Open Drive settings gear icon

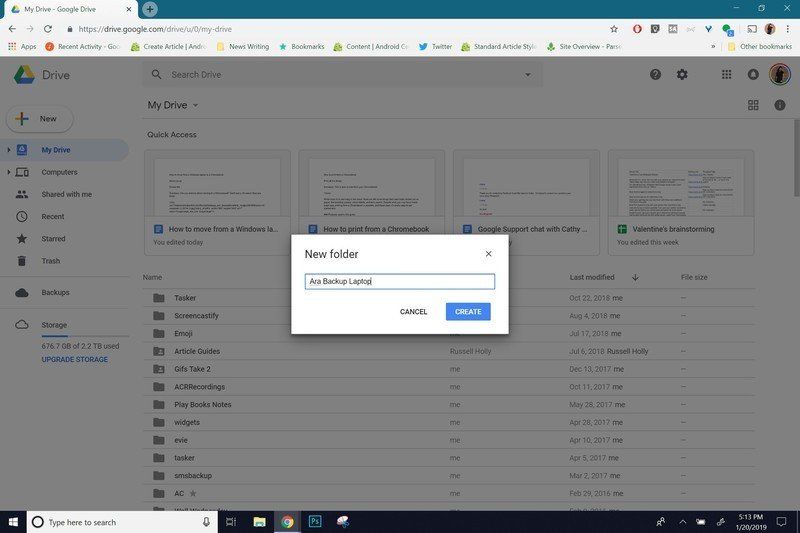tap(682, 75)
